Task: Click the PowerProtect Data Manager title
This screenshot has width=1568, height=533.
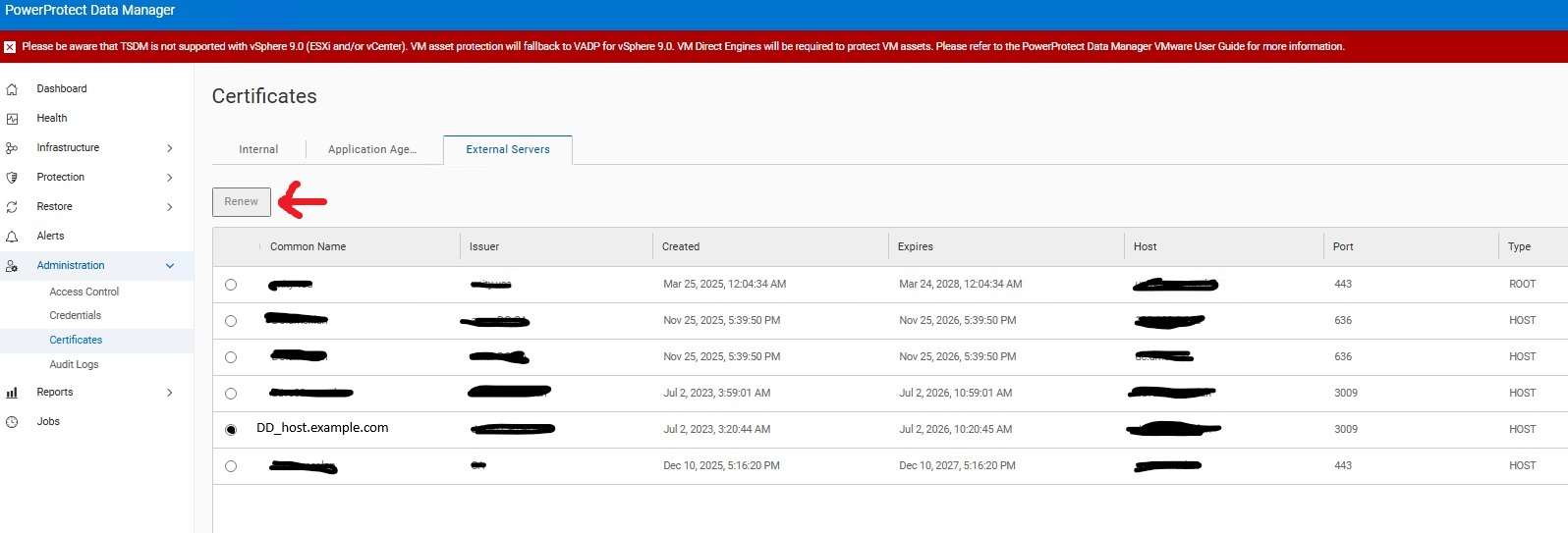Action: coord(90,10)
